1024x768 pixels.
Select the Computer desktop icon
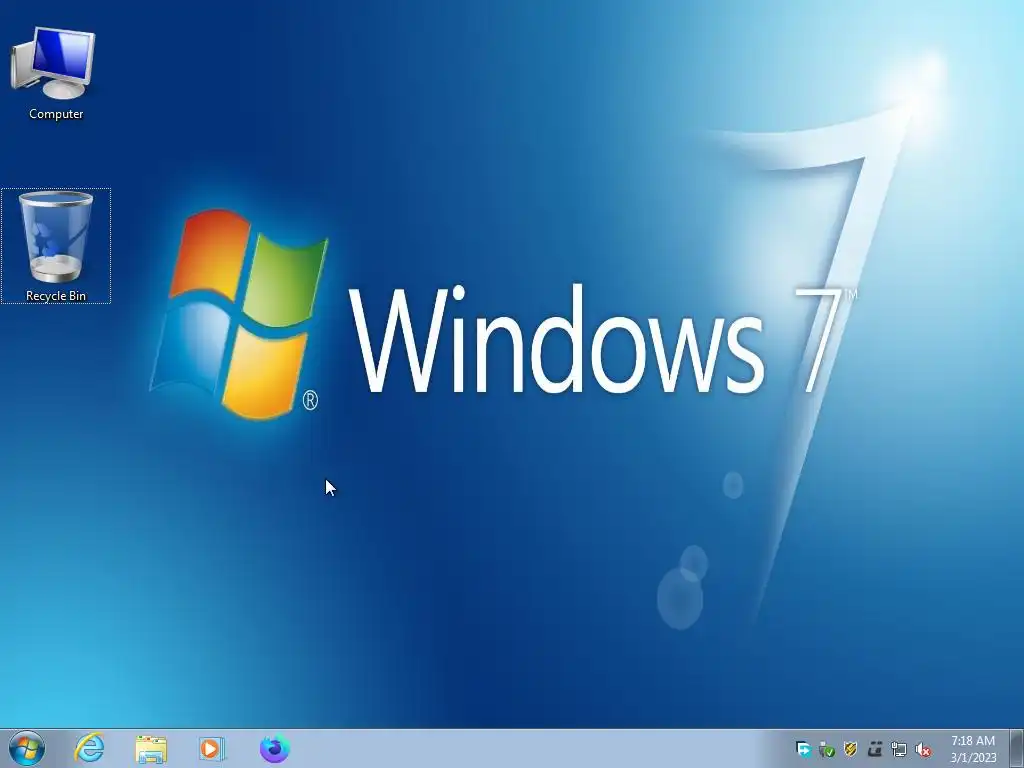(x=55, y=72)
